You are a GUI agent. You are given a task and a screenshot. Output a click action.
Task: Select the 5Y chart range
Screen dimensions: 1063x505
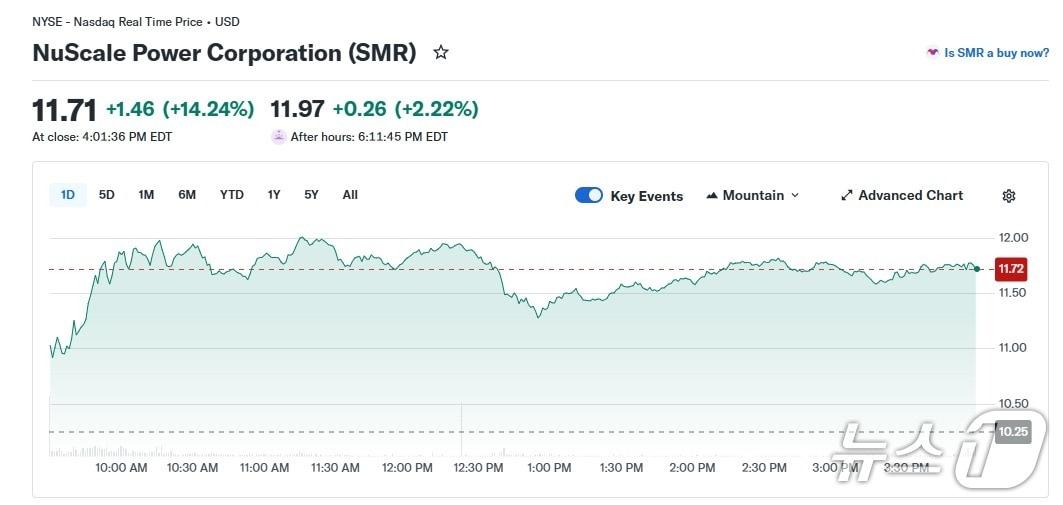click(312, 195)
